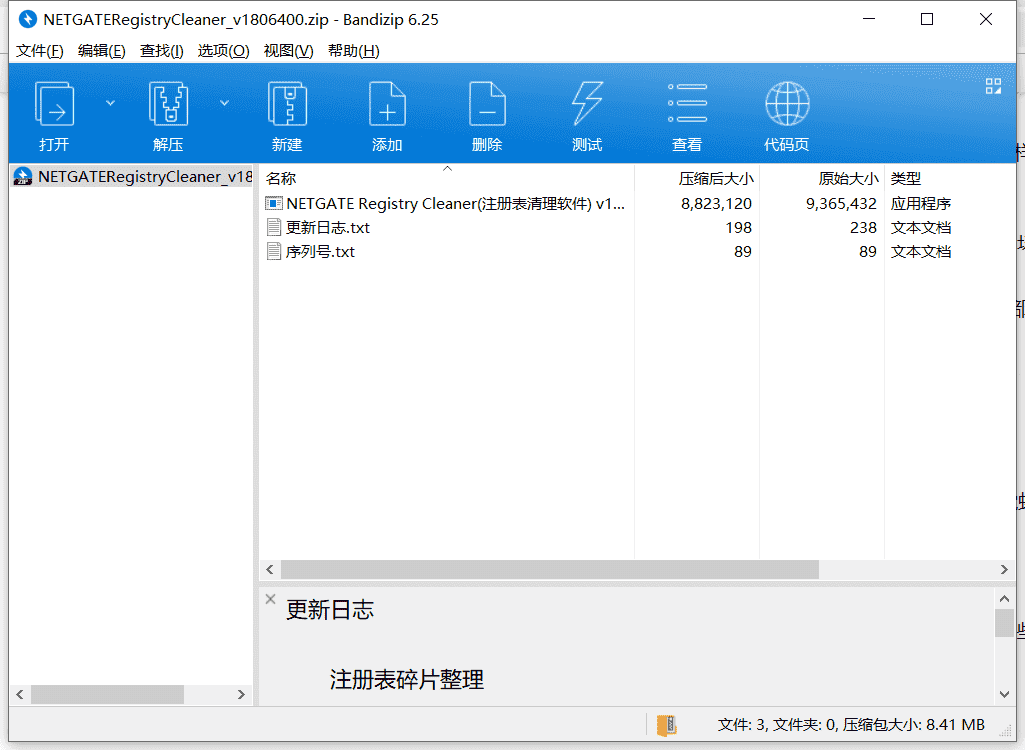The image size is (1025, 750).
Task: Minimize the Bandizip window
Action: pyautogui.click(x=869, y=19)
